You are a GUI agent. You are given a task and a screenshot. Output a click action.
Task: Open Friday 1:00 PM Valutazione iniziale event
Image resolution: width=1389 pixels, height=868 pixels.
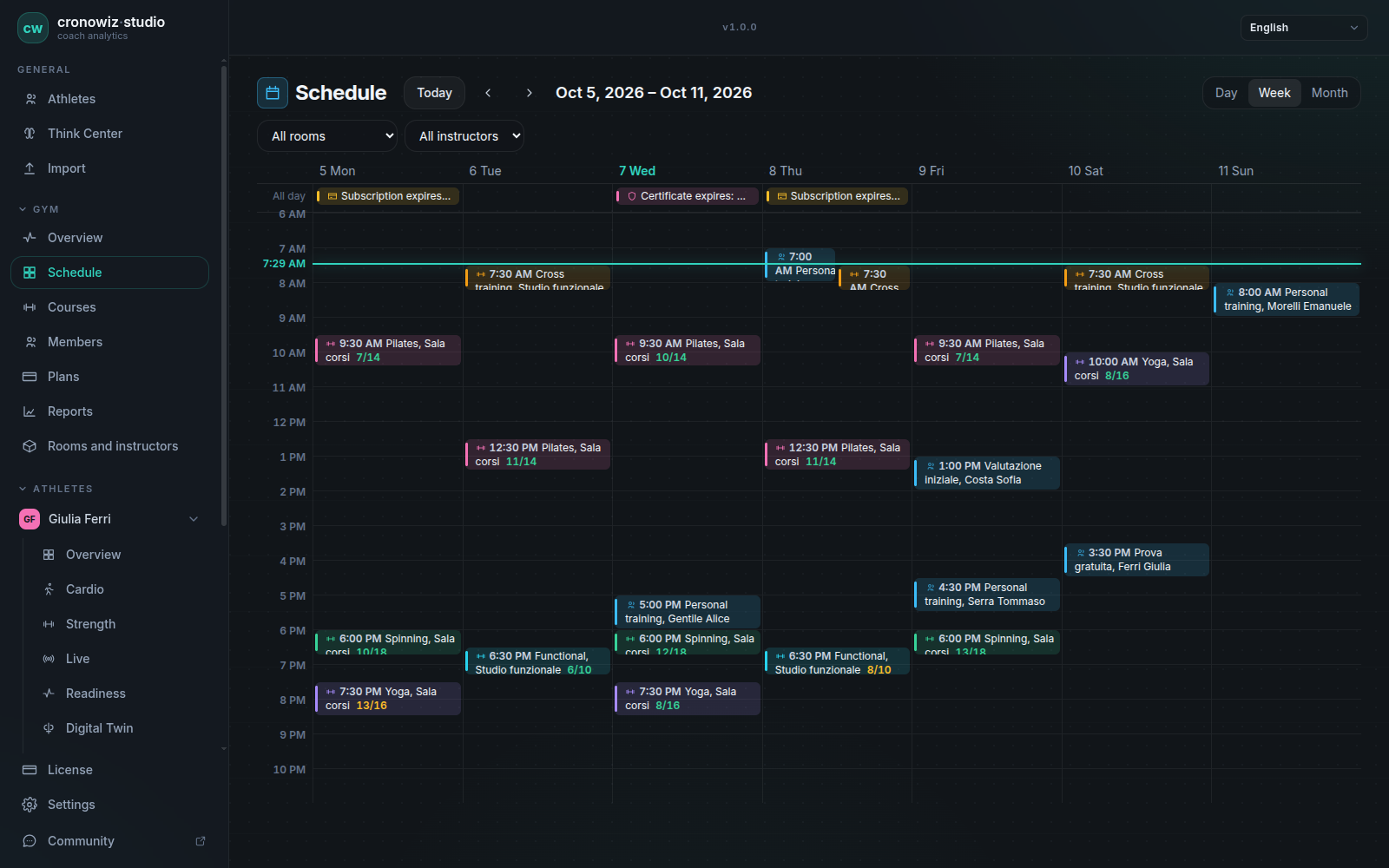click(x=987, y=473)
